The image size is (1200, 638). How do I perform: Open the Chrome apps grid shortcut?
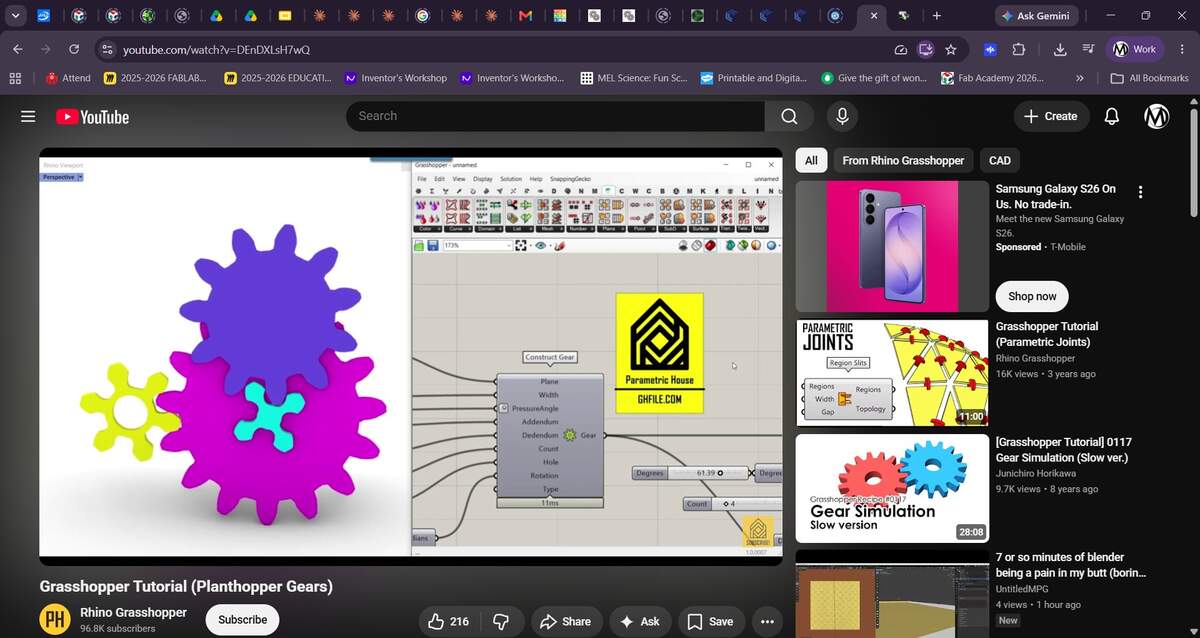click(15, 78)
